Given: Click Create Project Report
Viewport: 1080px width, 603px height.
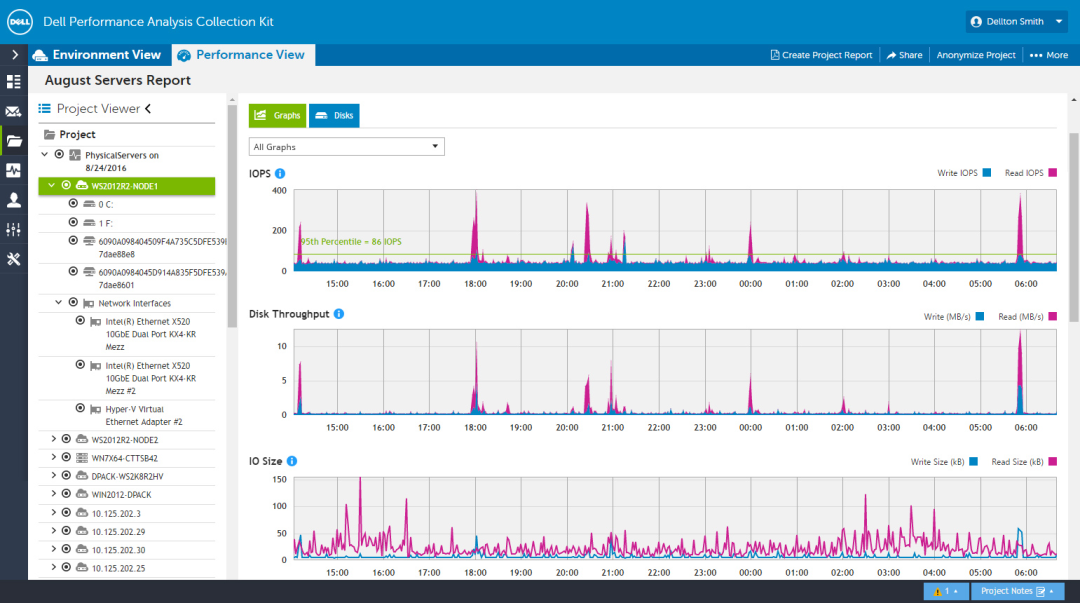Looking at the screenshot, I should pyautogui.click(x=822, y=55).
